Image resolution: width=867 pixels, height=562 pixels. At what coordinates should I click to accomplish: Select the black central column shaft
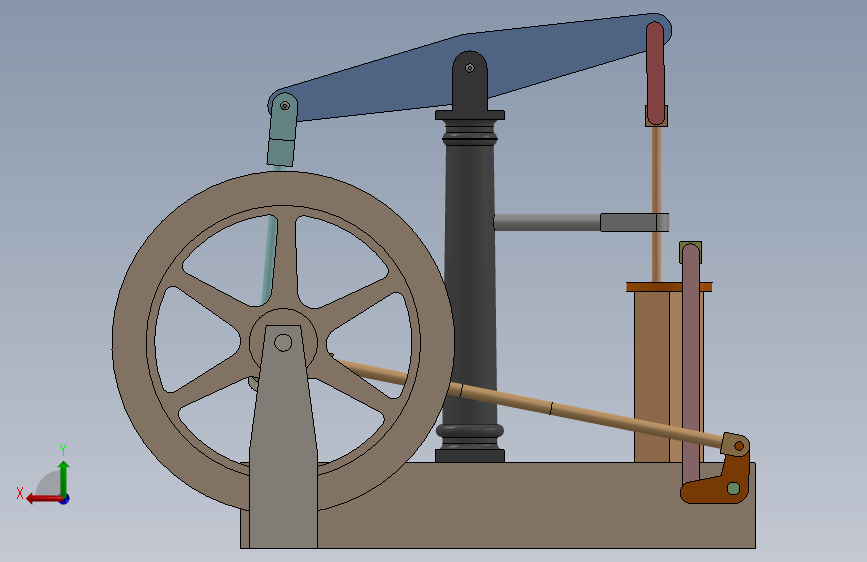[470, 282]
